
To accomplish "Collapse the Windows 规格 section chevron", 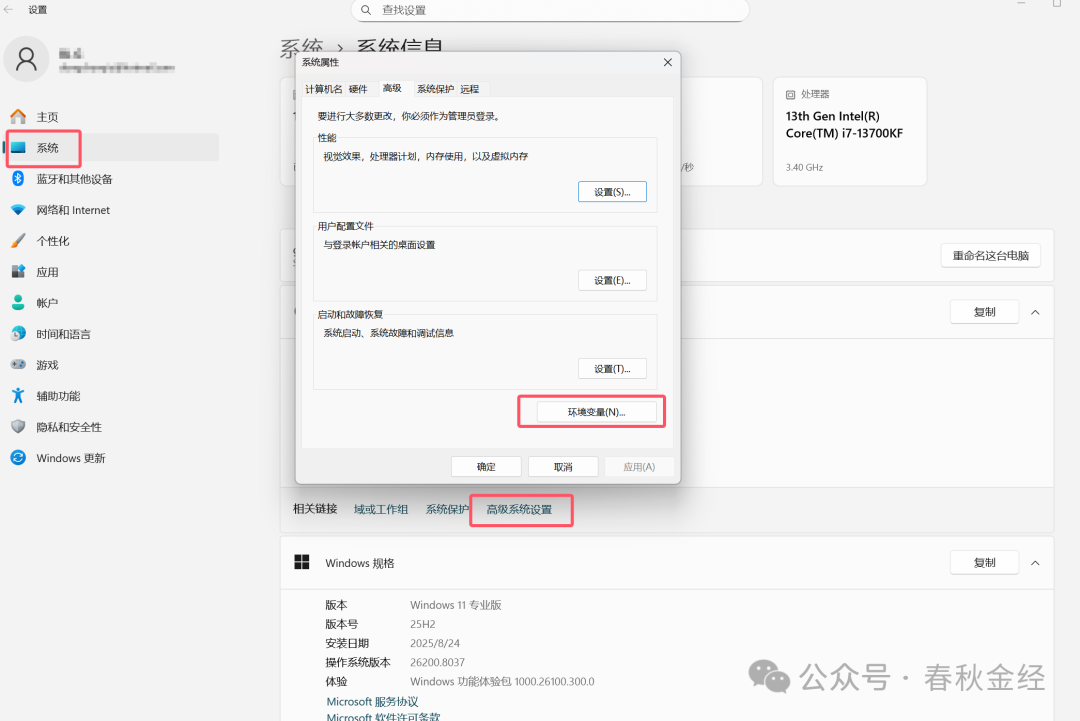I will (1035, 563).
